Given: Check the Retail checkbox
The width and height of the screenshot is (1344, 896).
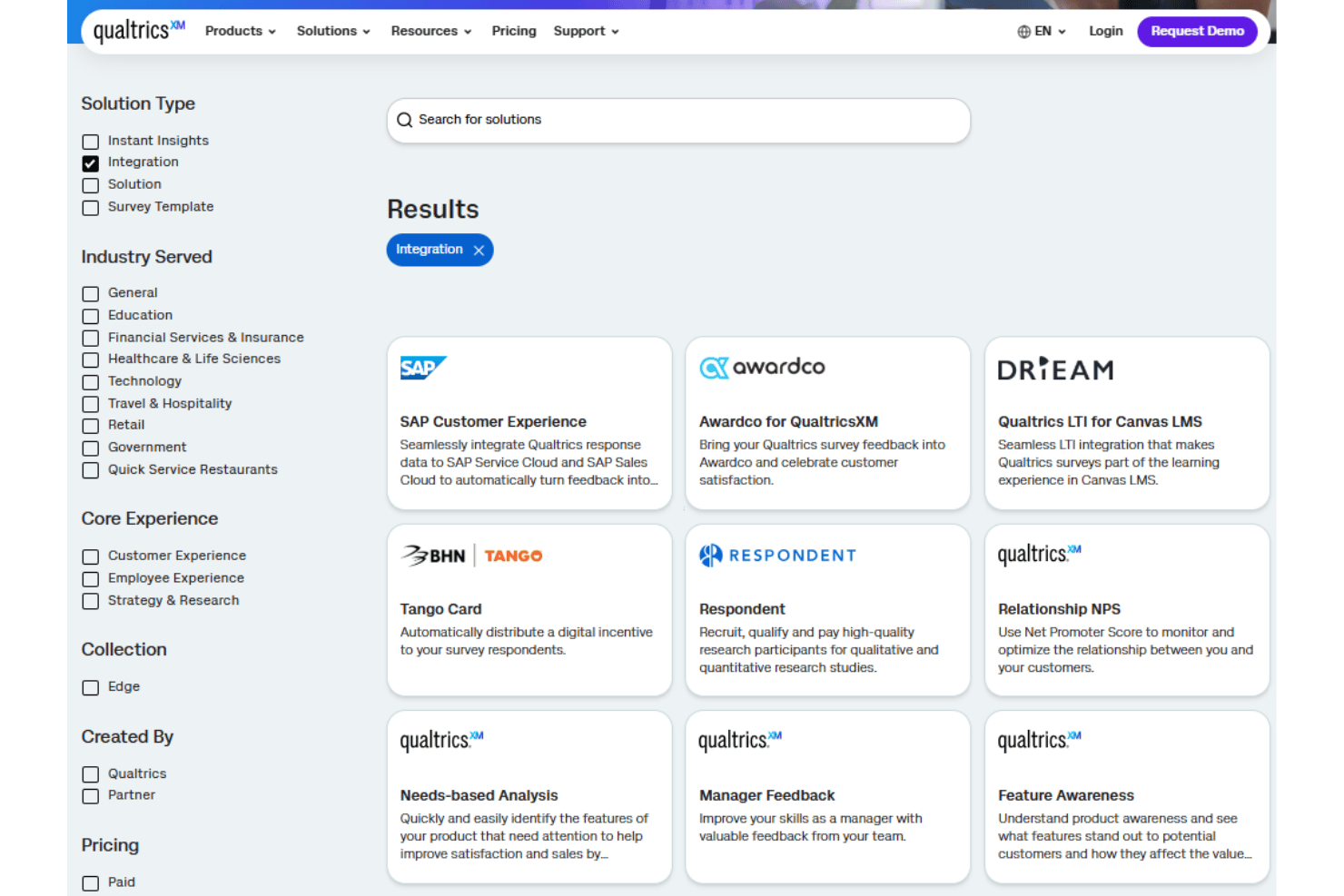Looking at the screenshot, I should click(91, 426).
